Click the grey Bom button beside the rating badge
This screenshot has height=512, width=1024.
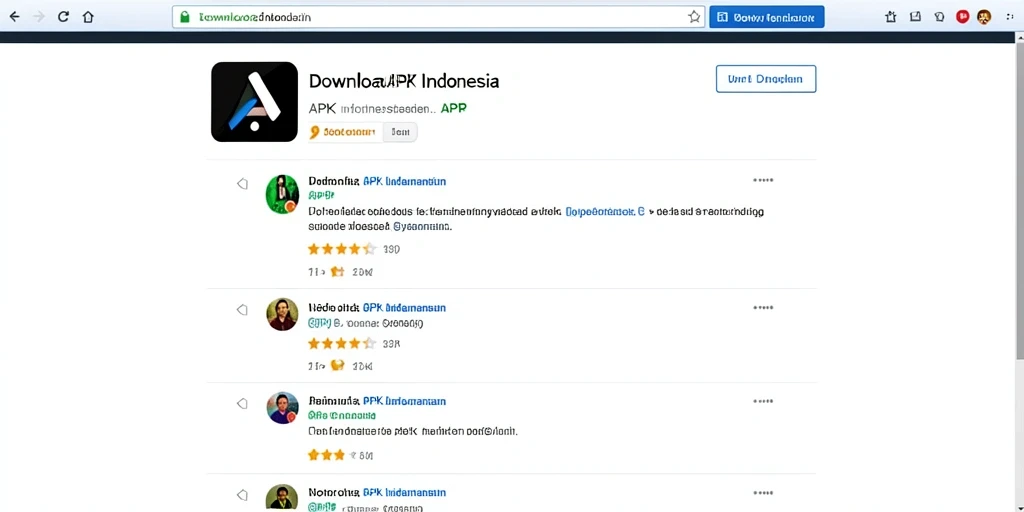(400, 132)
